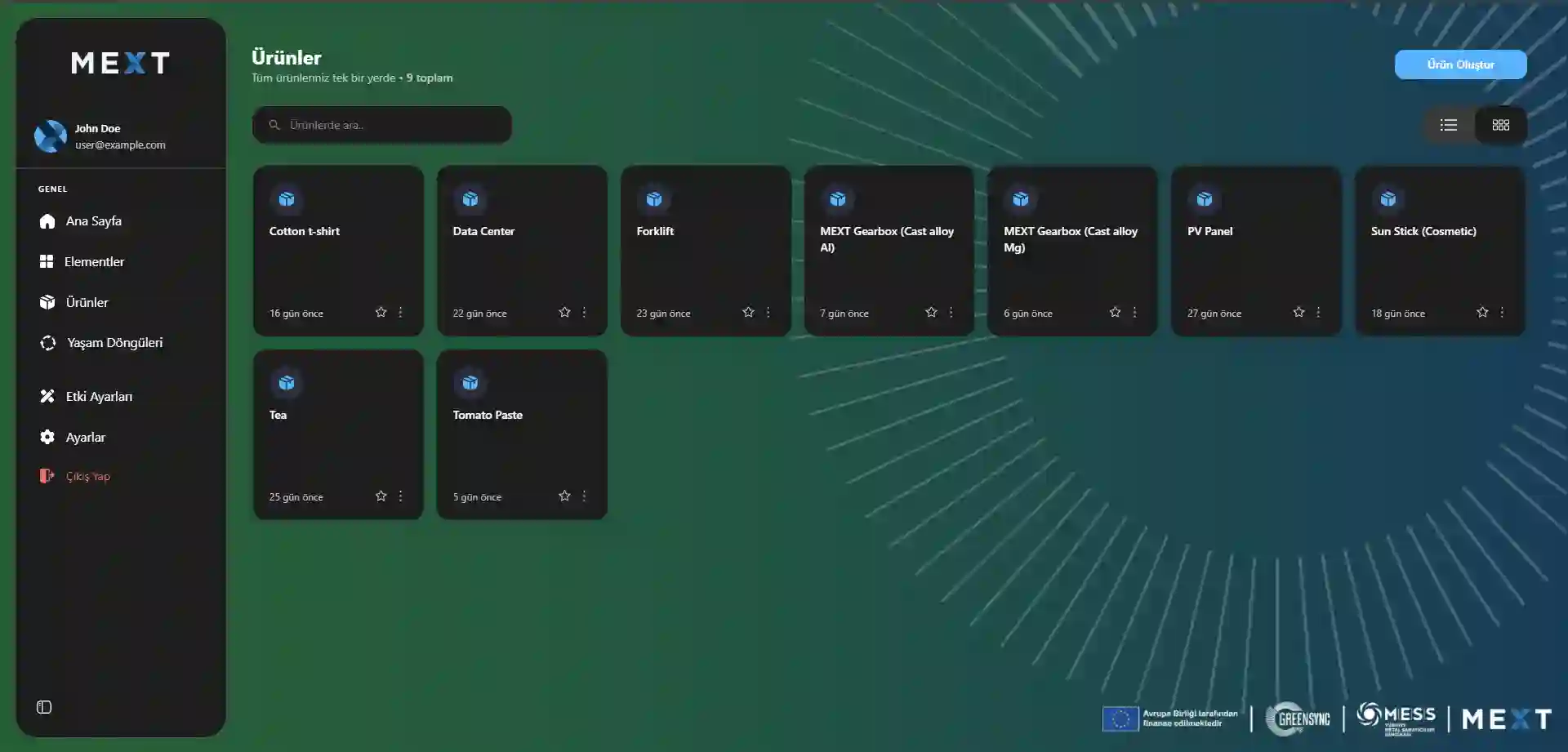Open Etki Ayarları settings
The height and width of the screenshot is (752, 1568).
99,396
